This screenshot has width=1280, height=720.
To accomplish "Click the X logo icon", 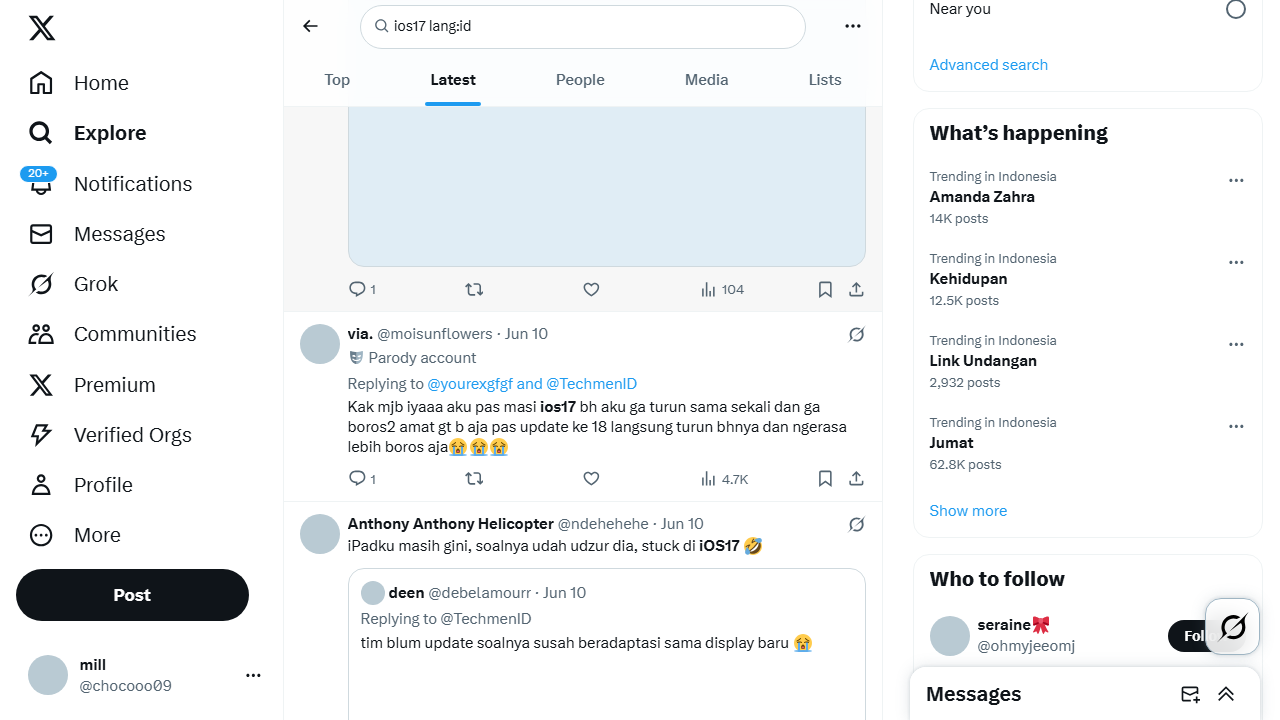I will [42, 28].
